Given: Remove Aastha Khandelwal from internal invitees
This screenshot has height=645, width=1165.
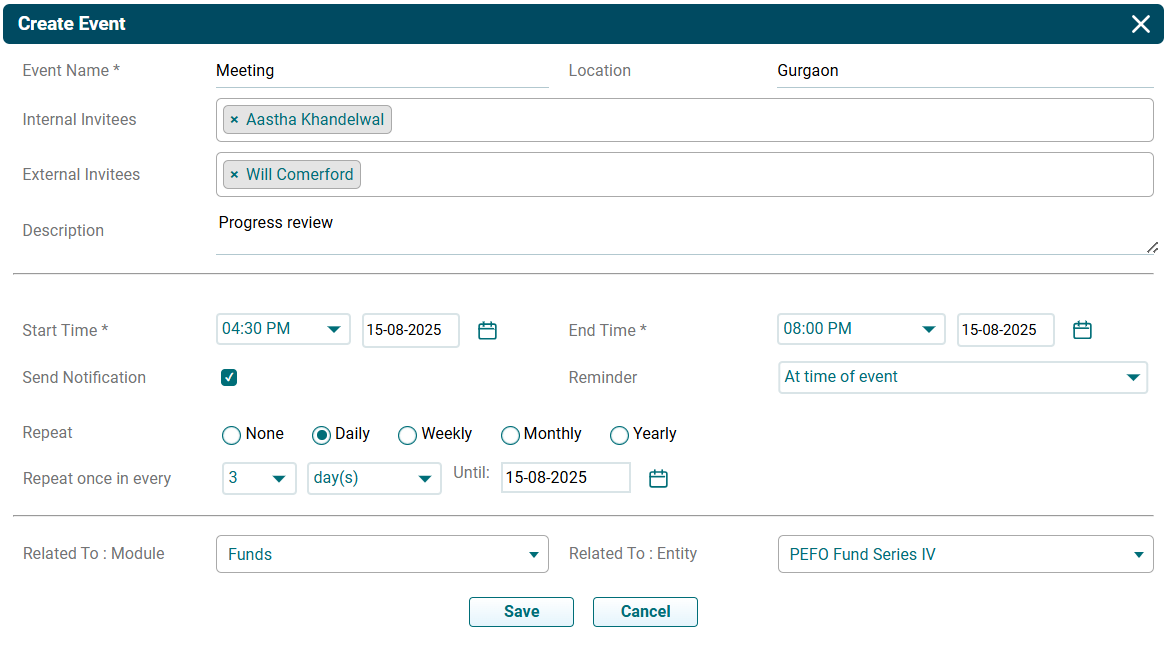Looking at the screenshot, I should click(x=234, y=120).
